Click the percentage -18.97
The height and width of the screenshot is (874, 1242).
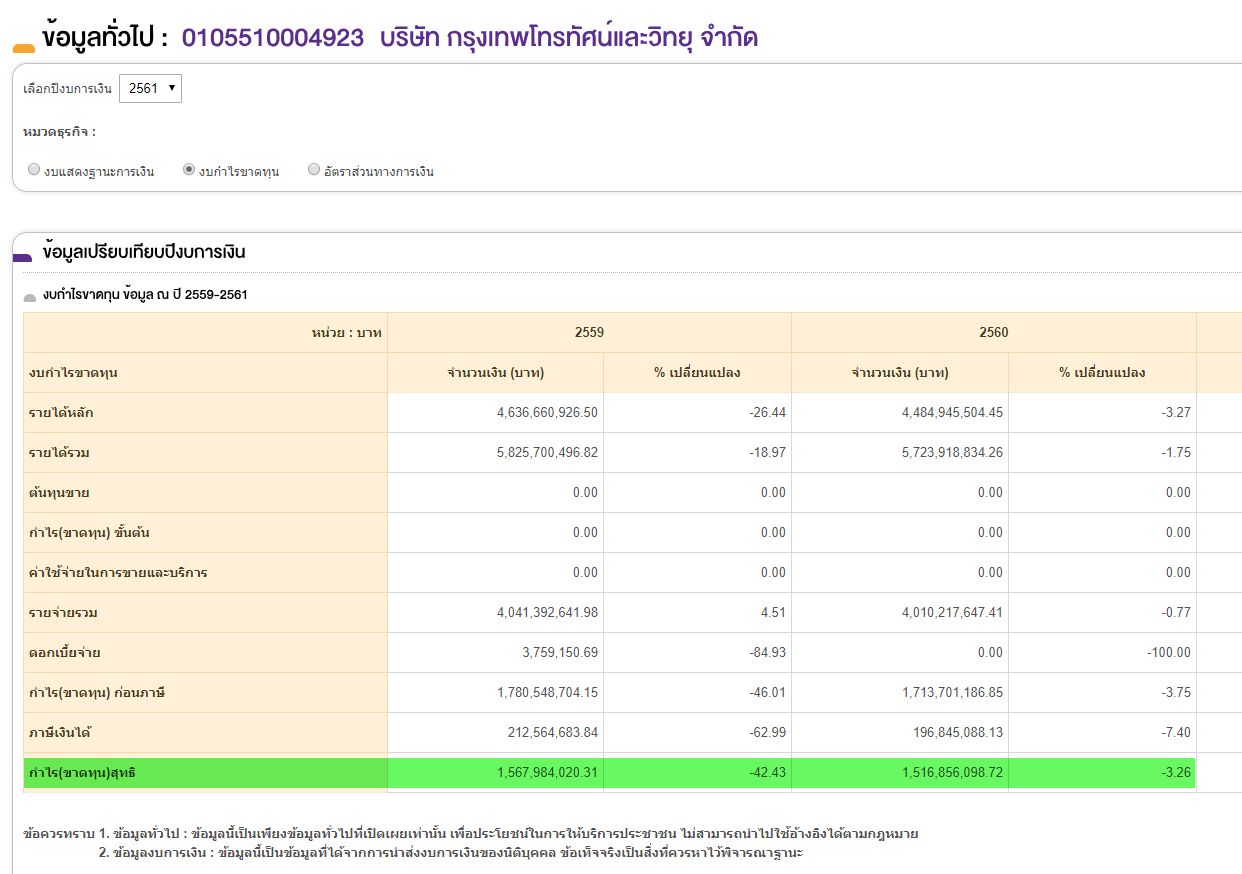click(767, 453)
